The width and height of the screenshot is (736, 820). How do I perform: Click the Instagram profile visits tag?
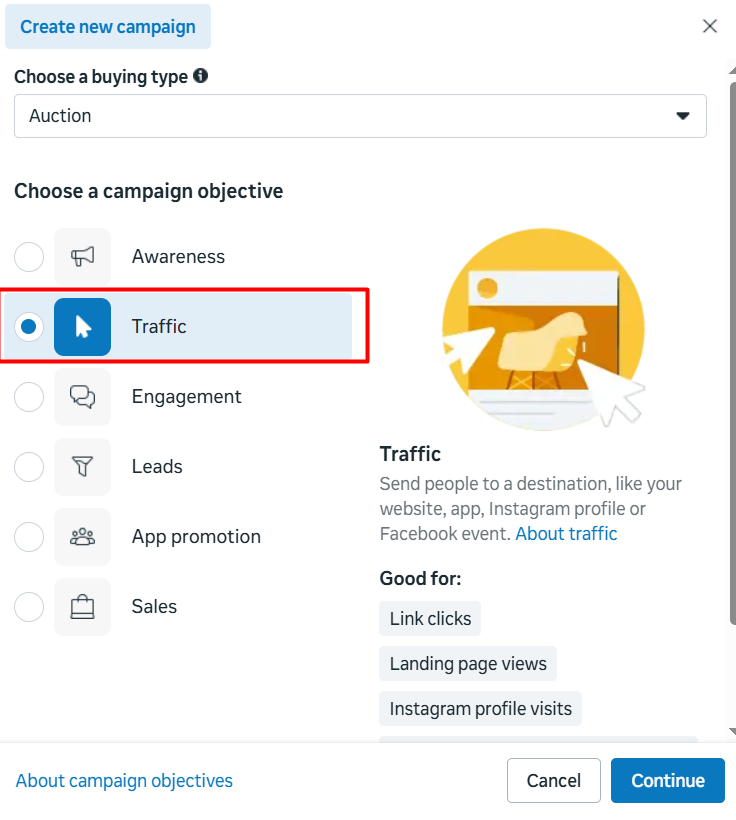480,709
